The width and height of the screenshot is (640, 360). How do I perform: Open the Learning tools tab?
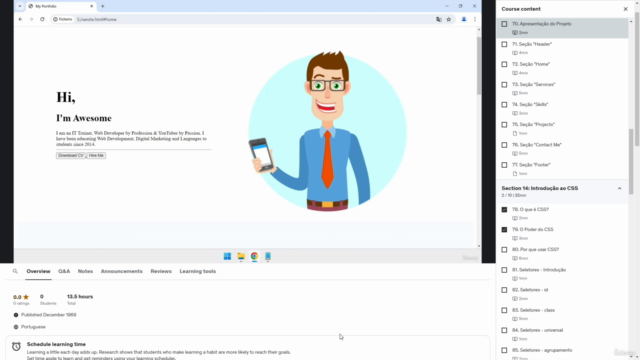point(198,271)
